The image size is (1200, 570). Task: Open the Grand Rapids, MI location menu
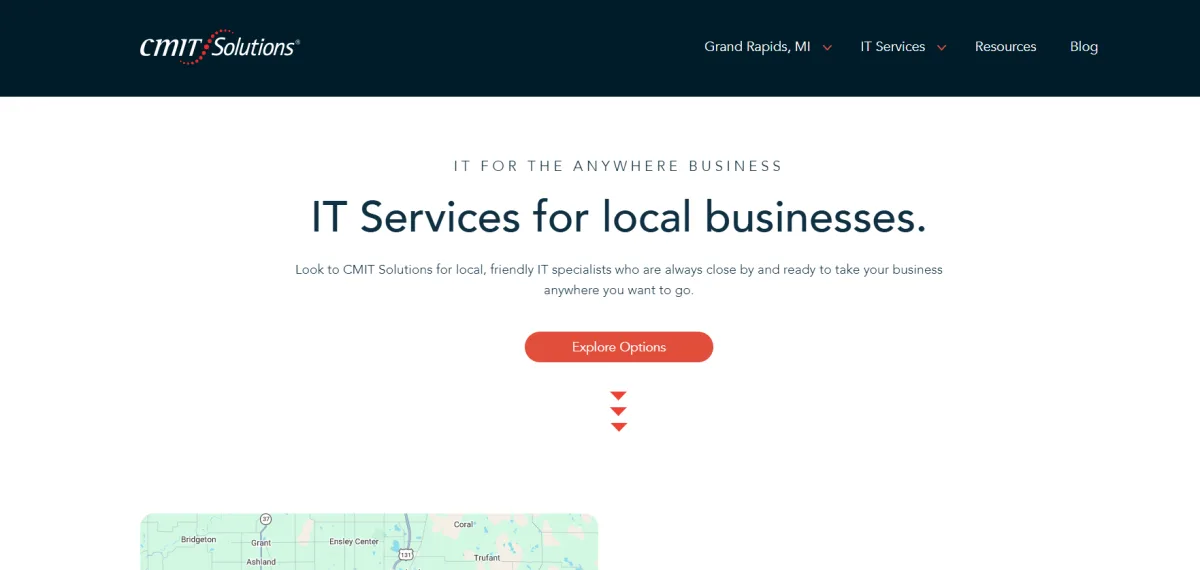click(757, 47)
